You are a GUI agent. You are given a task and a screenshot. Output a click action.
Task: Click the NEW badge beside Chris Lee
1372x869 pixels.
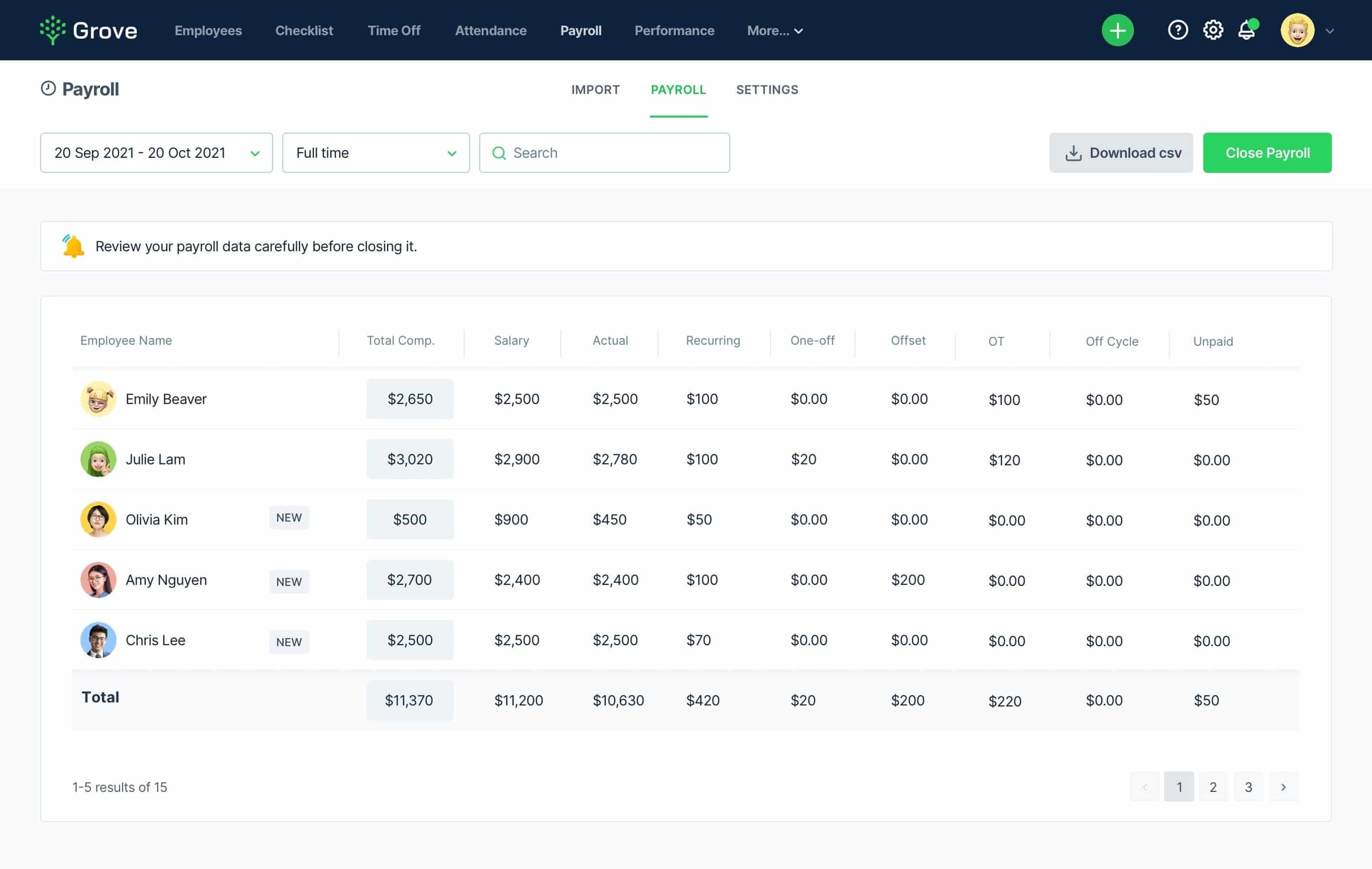[289, 641]
